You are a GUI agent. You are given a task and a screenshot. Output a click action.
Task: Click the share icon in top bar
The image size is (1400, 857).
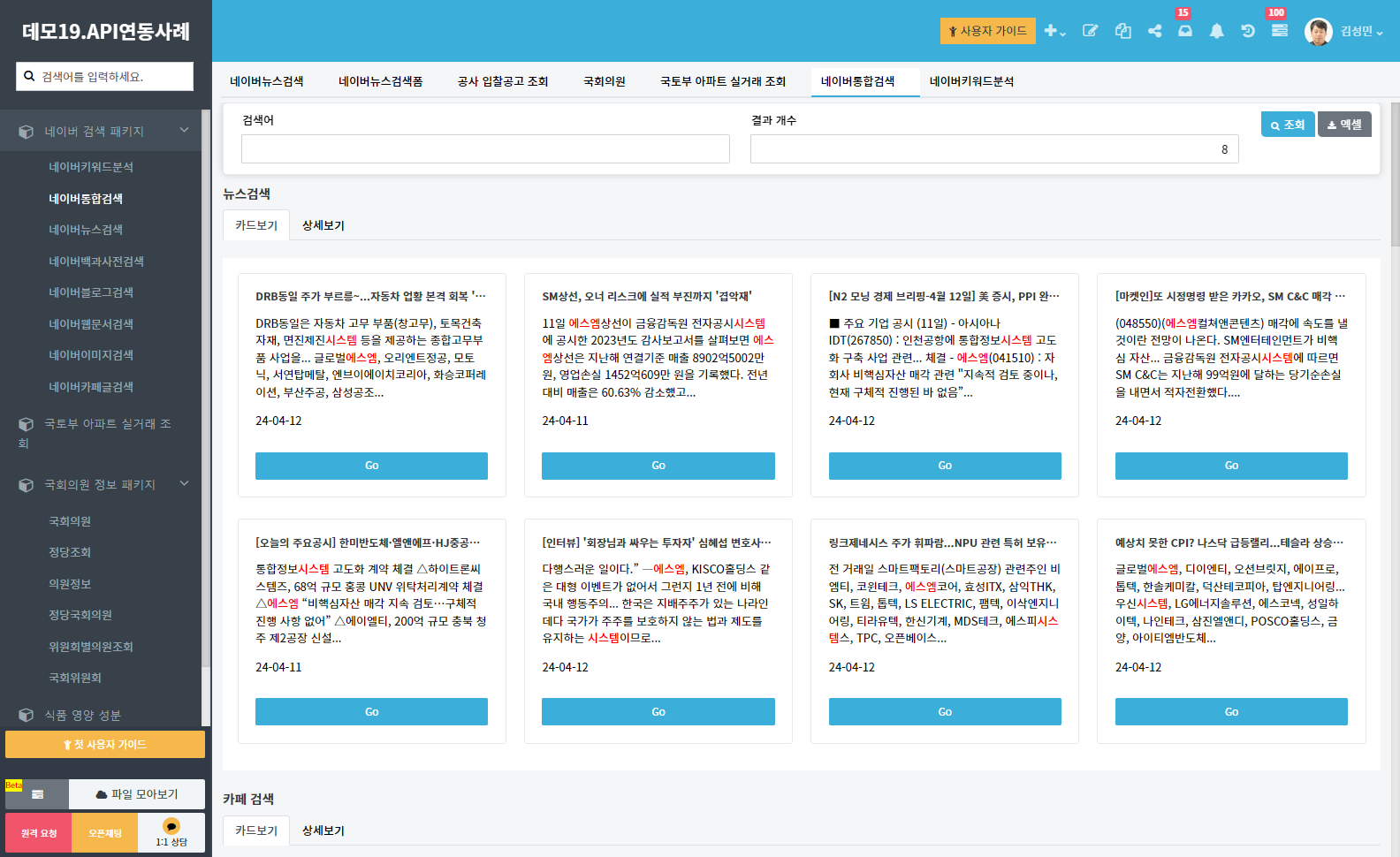(1154, 31)
